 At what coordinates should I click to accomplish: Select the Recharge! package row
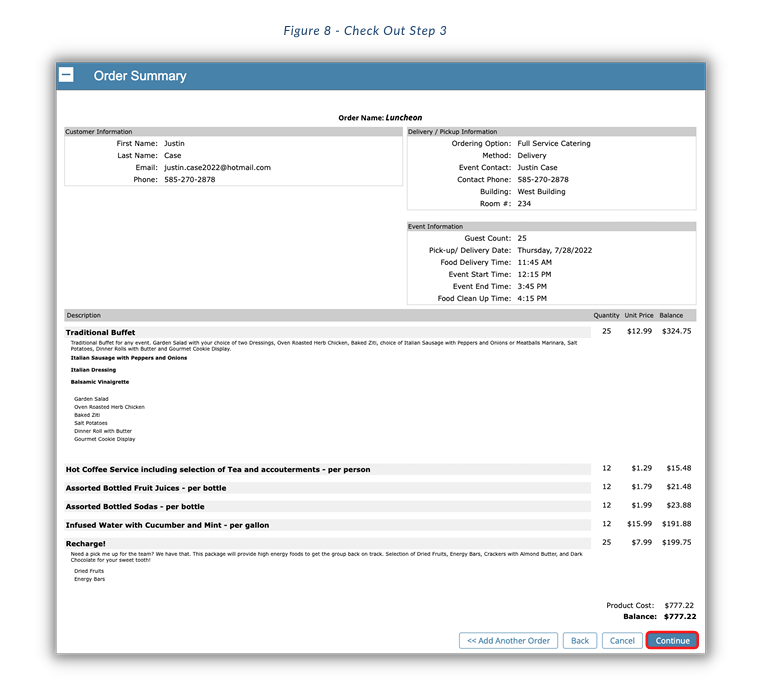pyautogui.click(x=328, y=543)
